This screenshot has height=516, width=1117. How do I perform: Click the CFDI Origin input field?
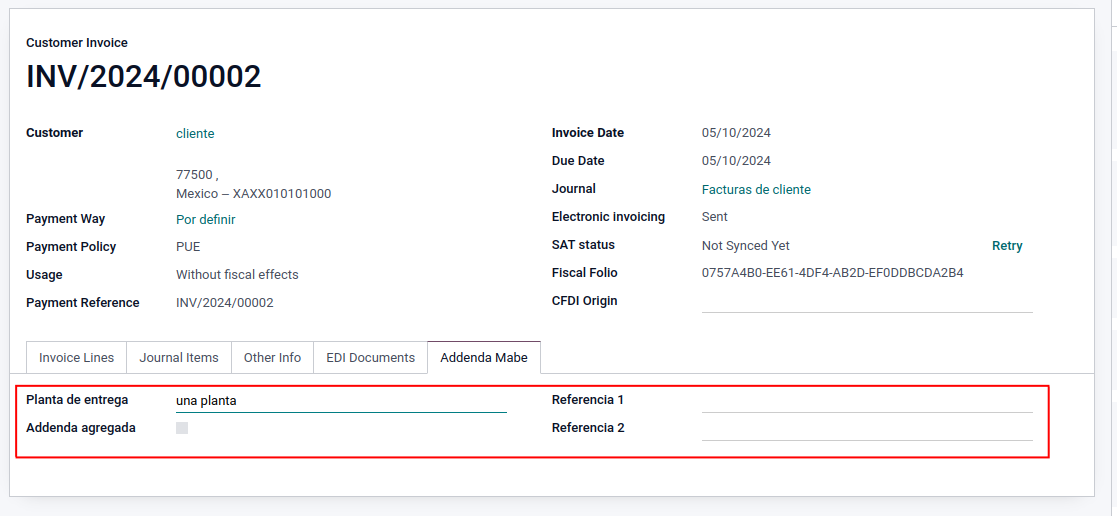(866, 301)
